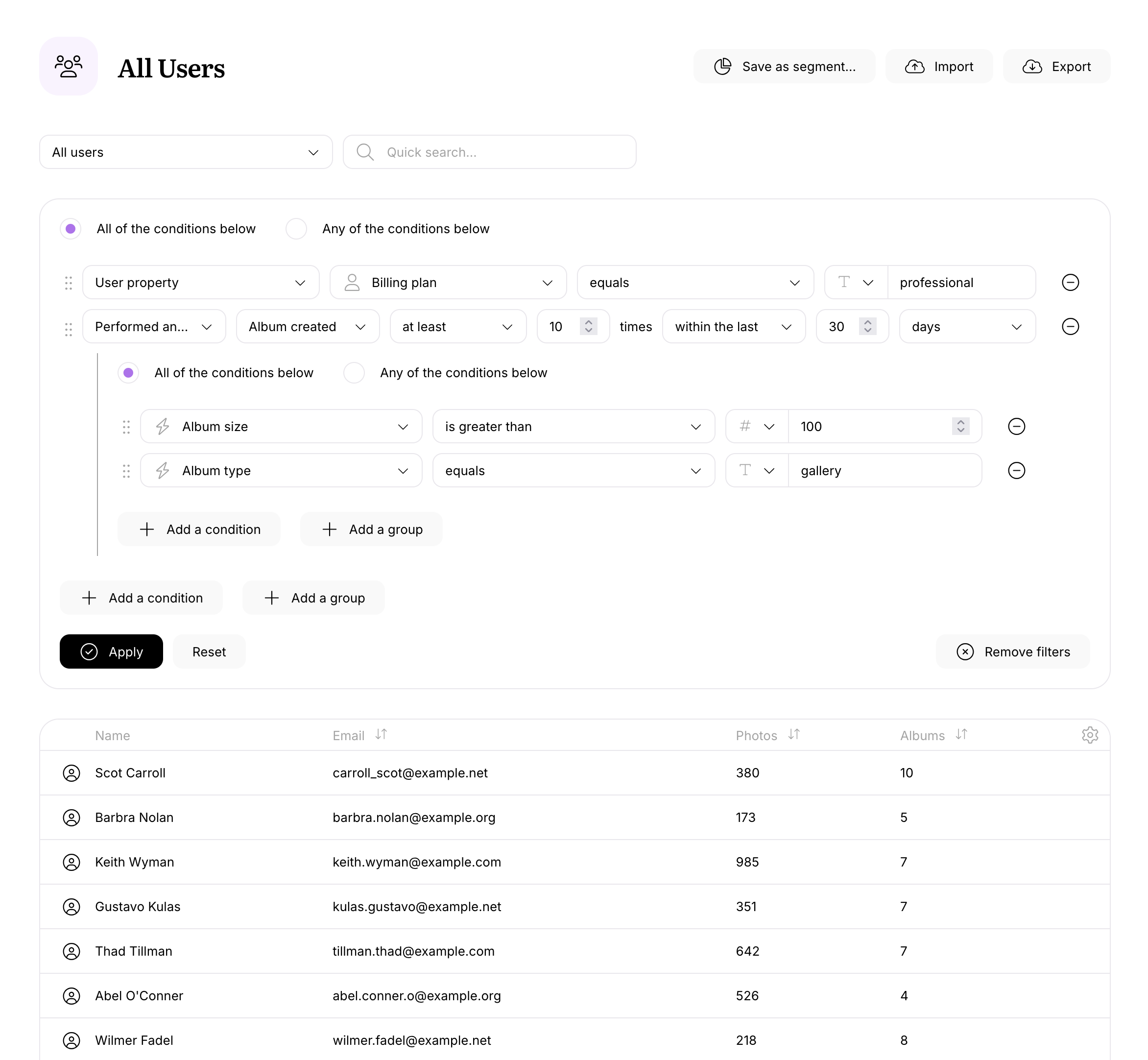Screen dimensions: 1148x1060
Task: Click the Export icon button
Action: click(x=1033, y=66)
